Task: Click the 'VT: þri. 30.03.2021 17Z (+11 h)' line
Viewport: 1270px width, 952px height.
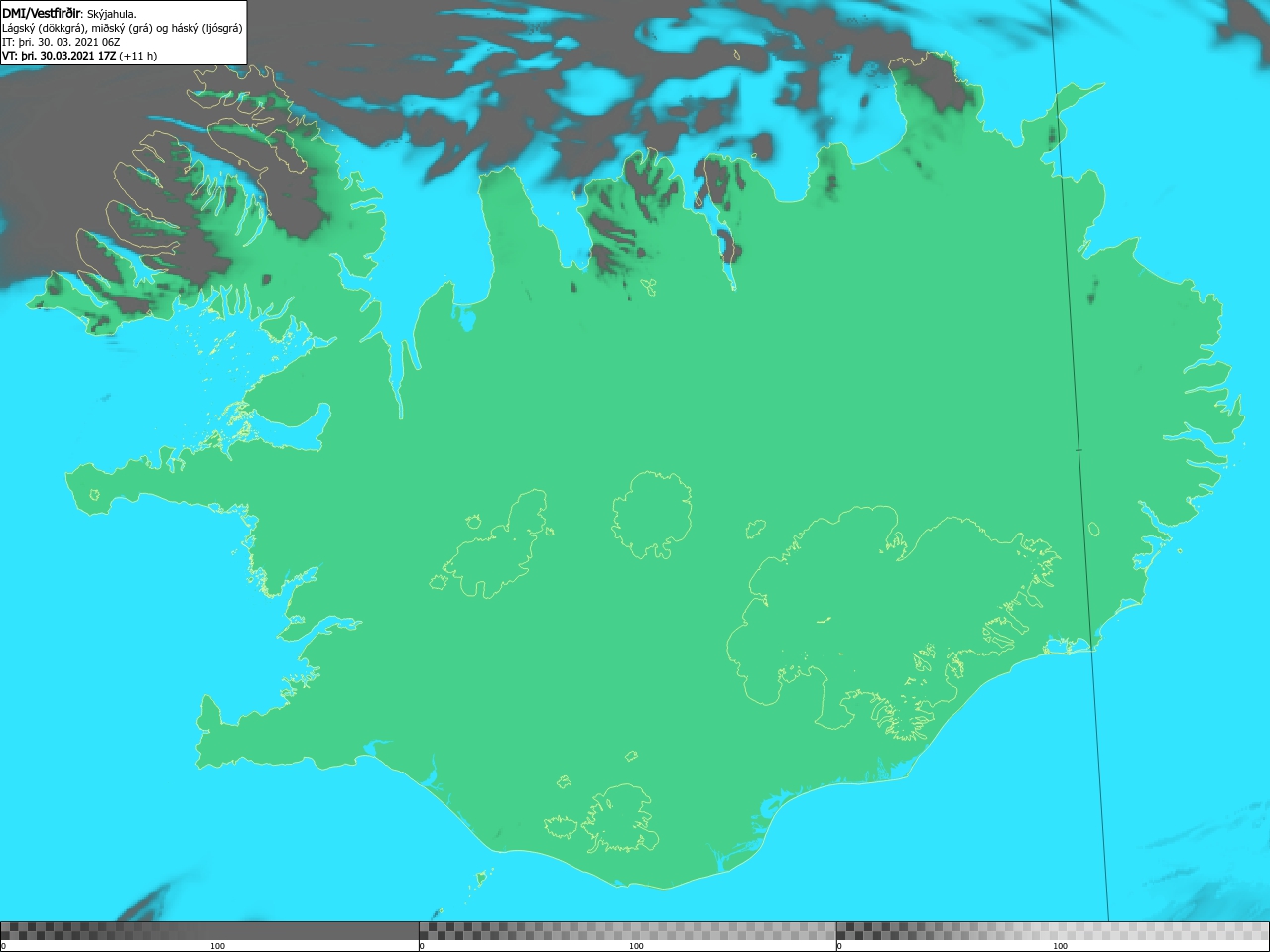Action: click(x=79, y=56)
